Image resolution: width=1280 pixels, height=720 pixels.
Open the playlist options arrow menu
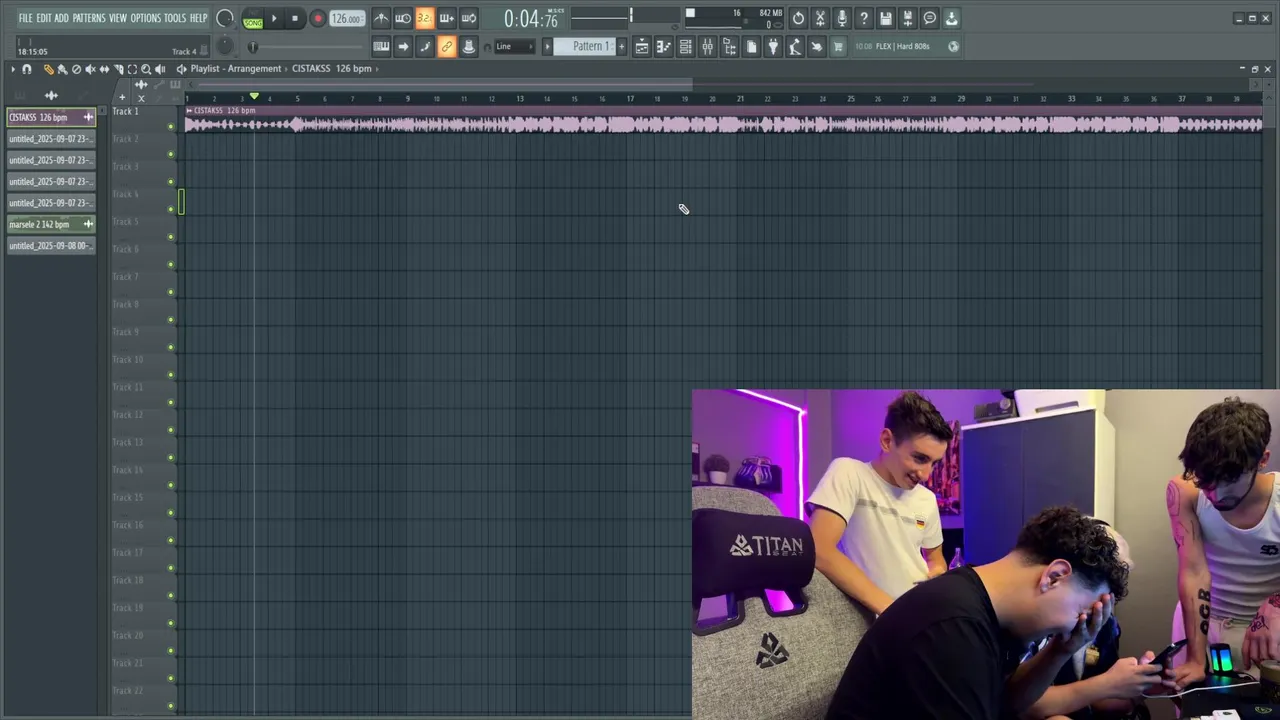[12, 69]
